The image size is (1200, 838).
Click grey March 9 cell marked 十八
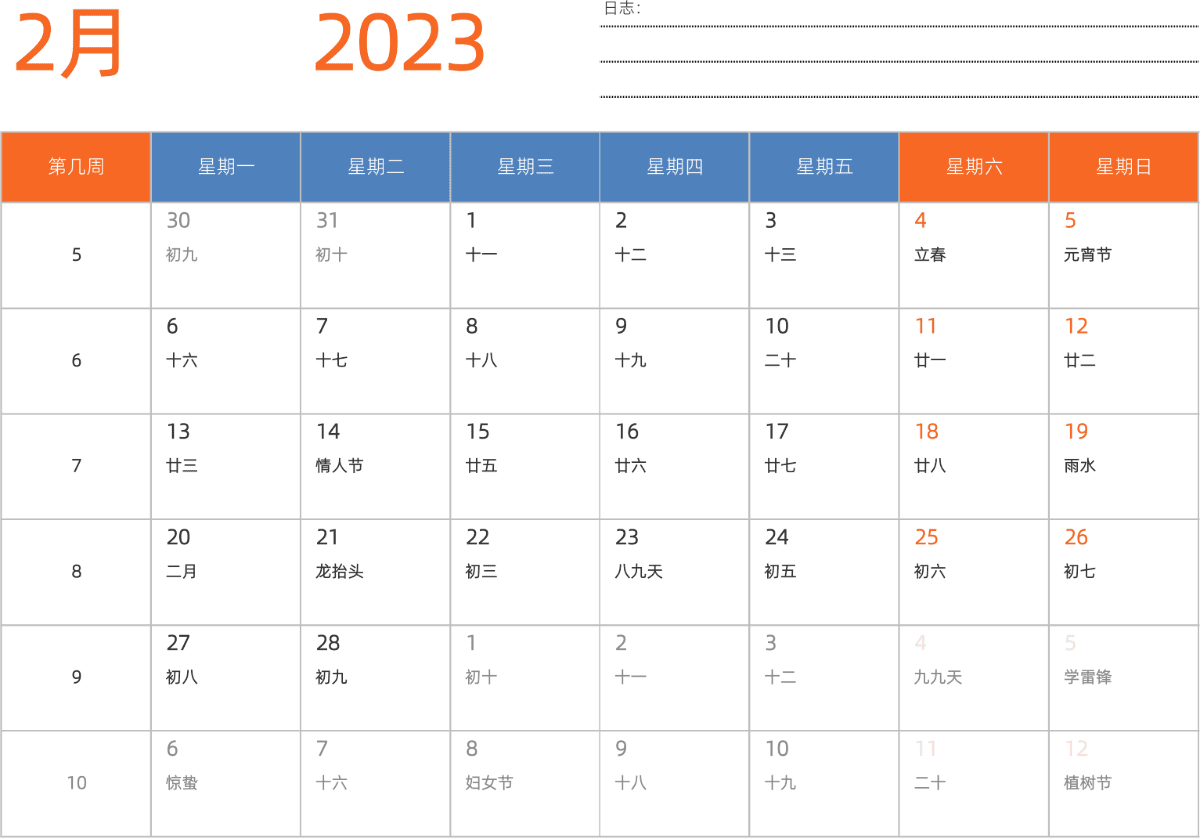(x=675, y=783)
